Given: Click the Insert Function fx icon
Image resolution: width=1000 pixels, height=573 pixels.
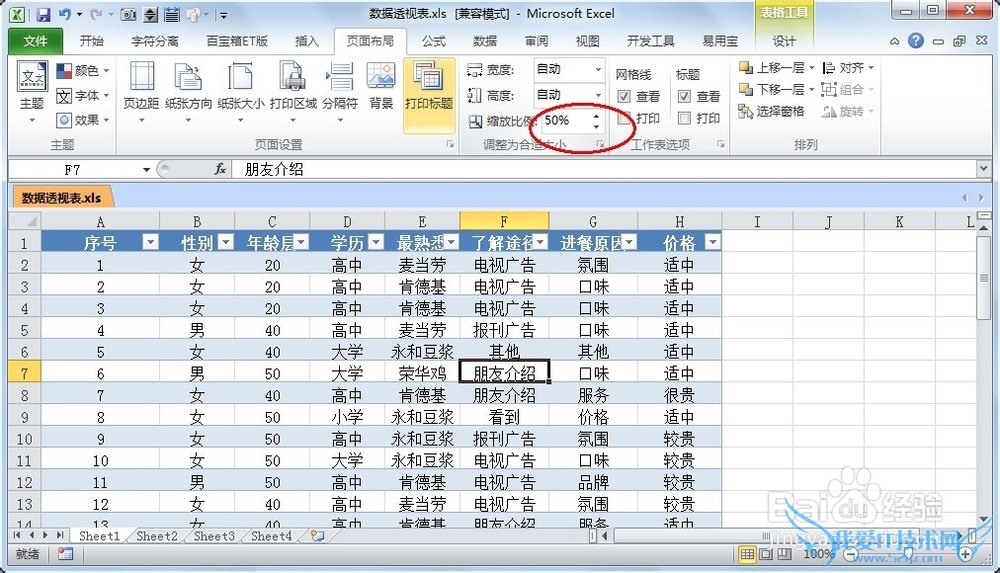Looking at the screenshot, I should 219,169.
